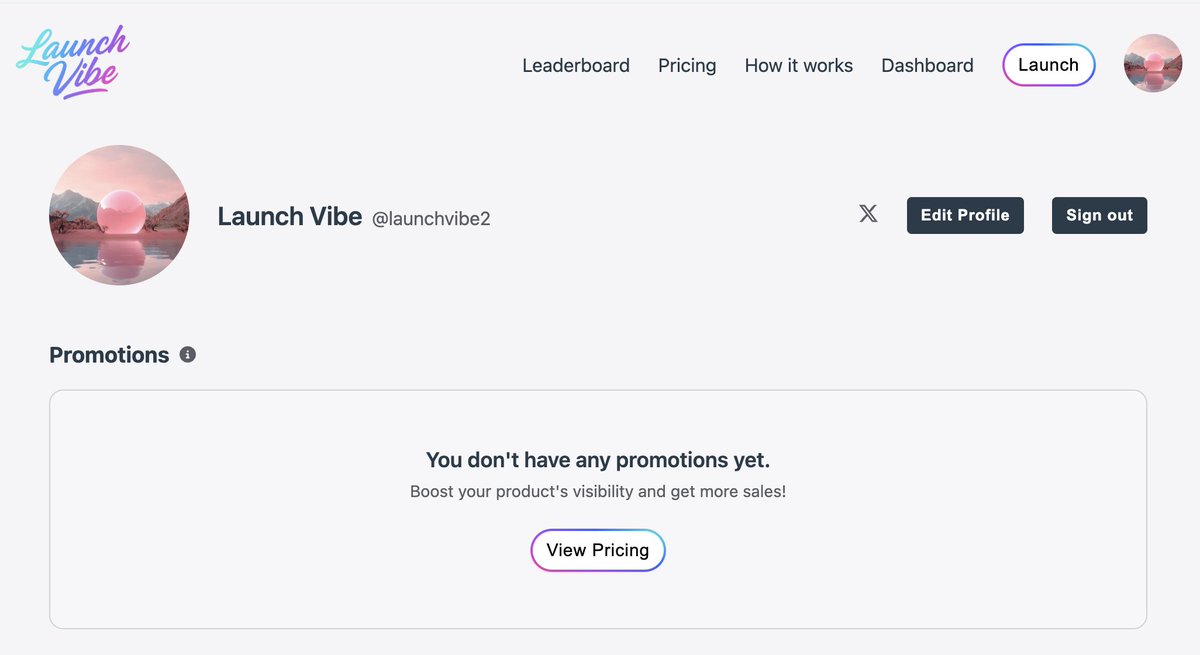
Task: Open the account avatar in the navbar
Action: pyautogui.click(x=1153, y=64)
